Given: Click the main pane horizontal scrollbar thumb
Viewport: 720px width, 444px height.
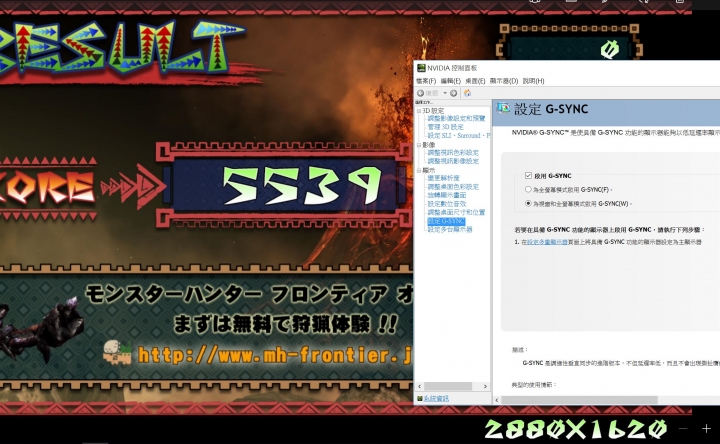Looking at the screenshot, I should coord(579,400).
